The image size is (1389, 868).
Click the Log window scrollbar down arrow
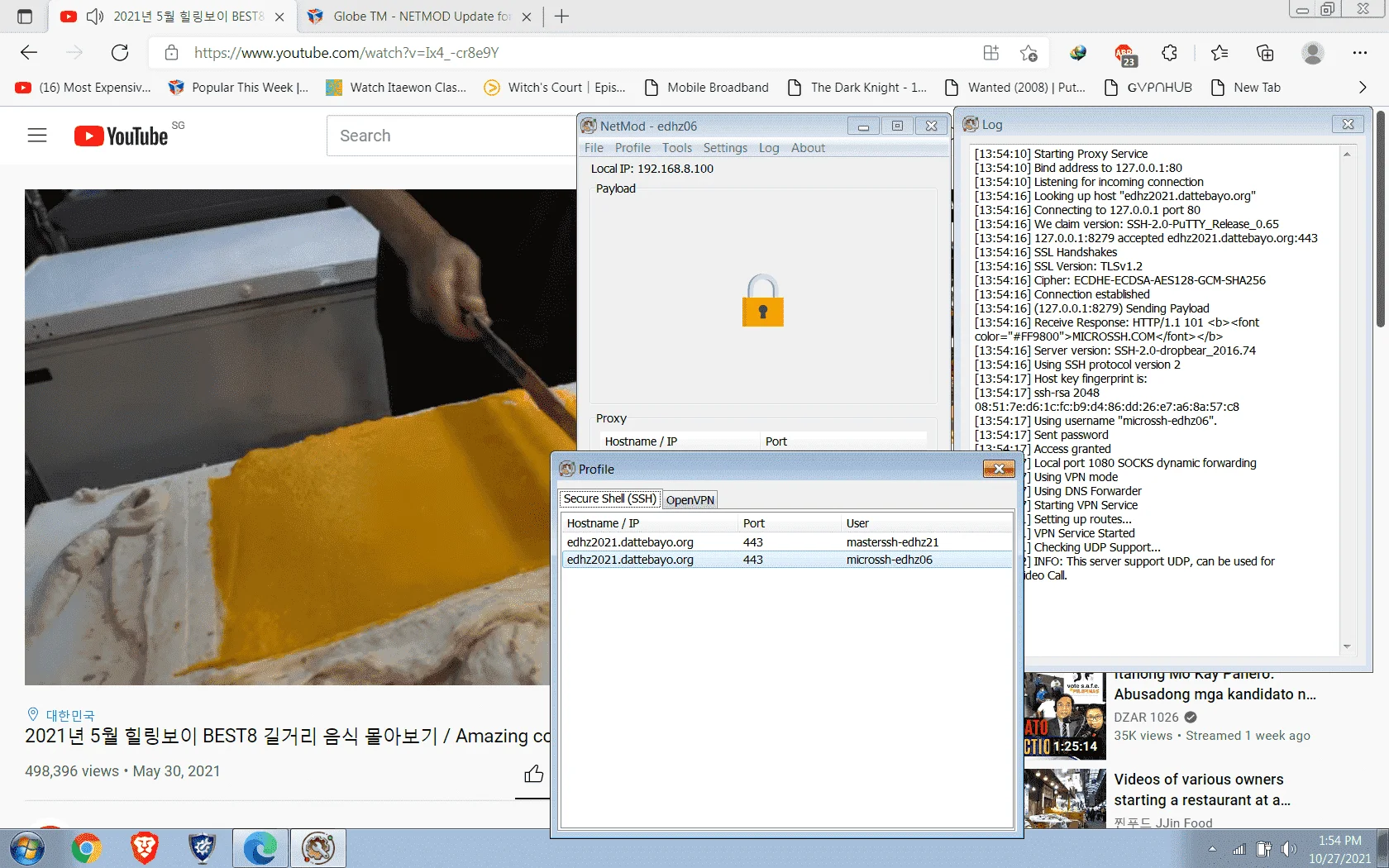1347,646
